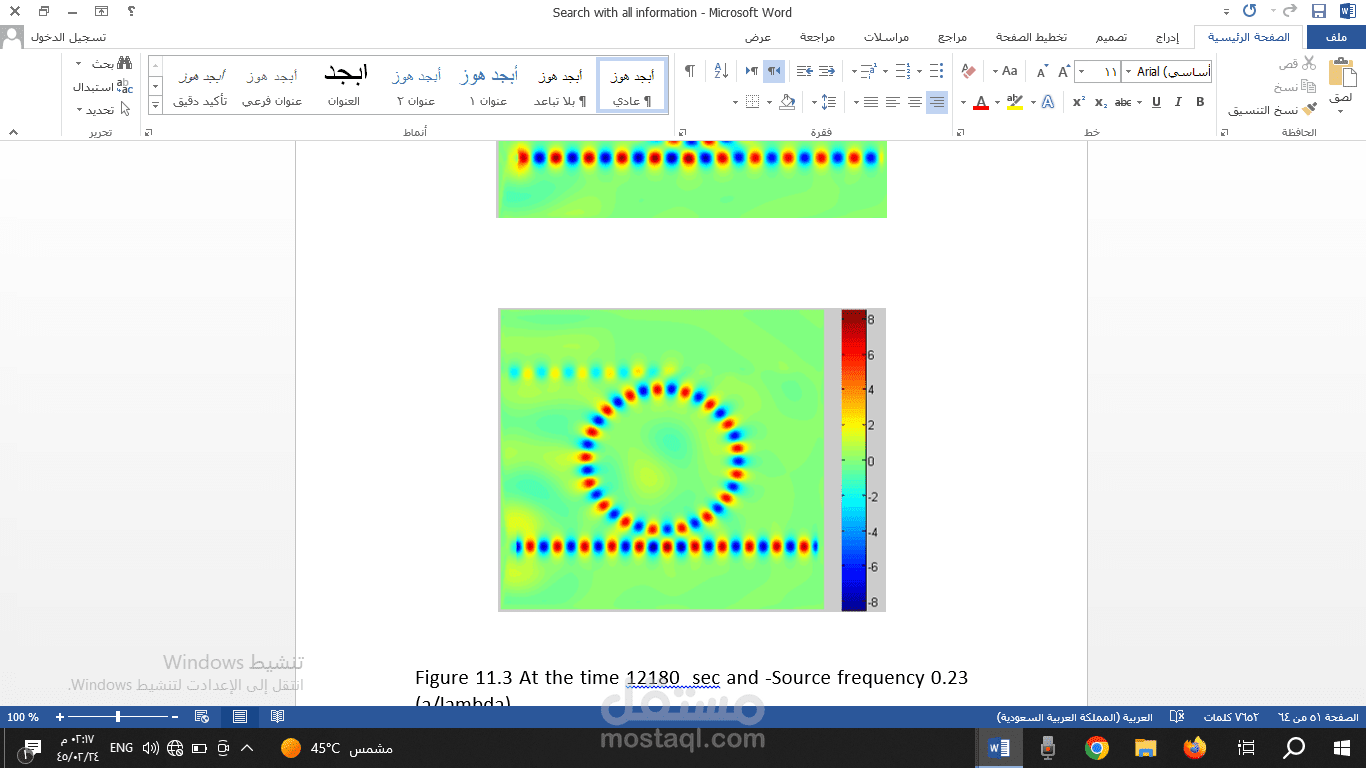The height and width of the screenshot is (768, 1366).
Task: Click the Save icon in title bar
Action: [1318, 12]
